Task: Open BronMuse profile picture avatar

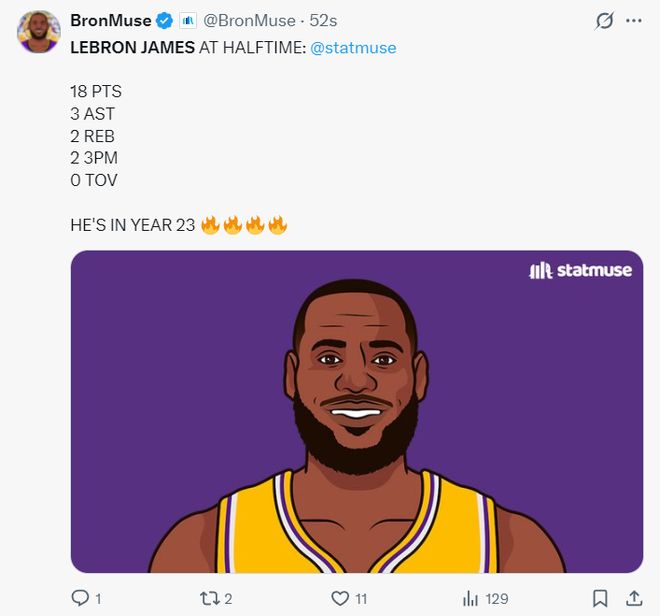Action: tap(39, 32)
